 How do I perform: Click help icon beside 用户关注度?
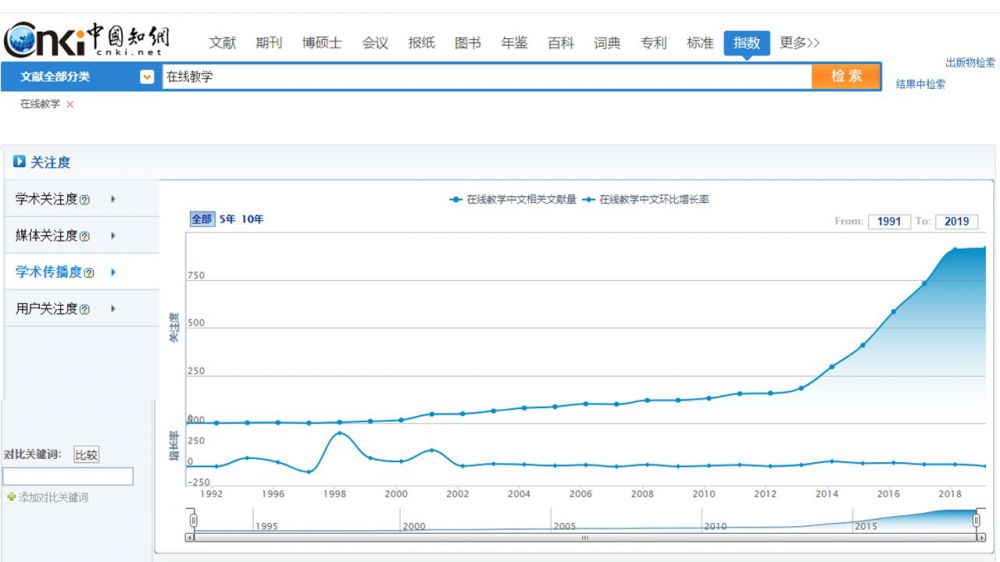[85, 310]
